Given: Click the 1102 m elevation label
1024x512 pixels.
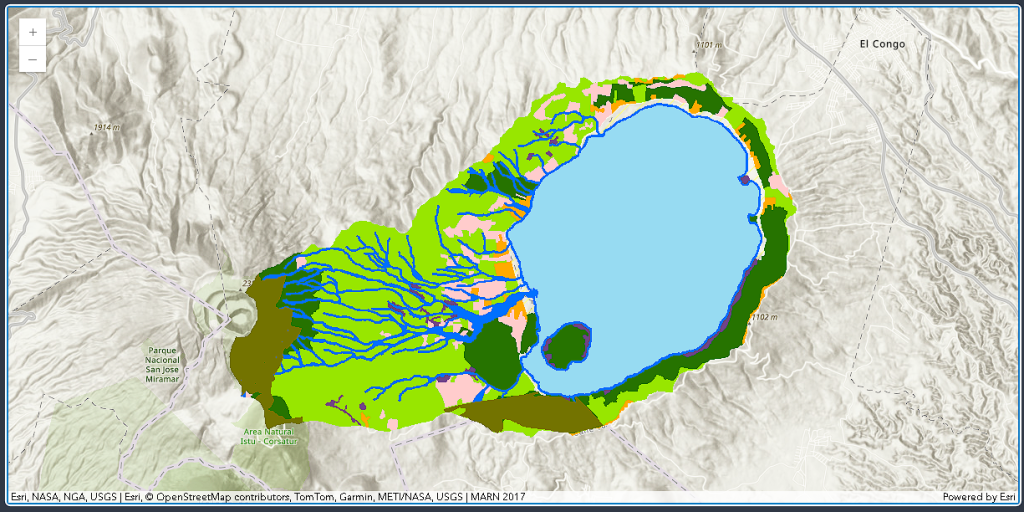Looking at the screenshot, I should 763,317.
